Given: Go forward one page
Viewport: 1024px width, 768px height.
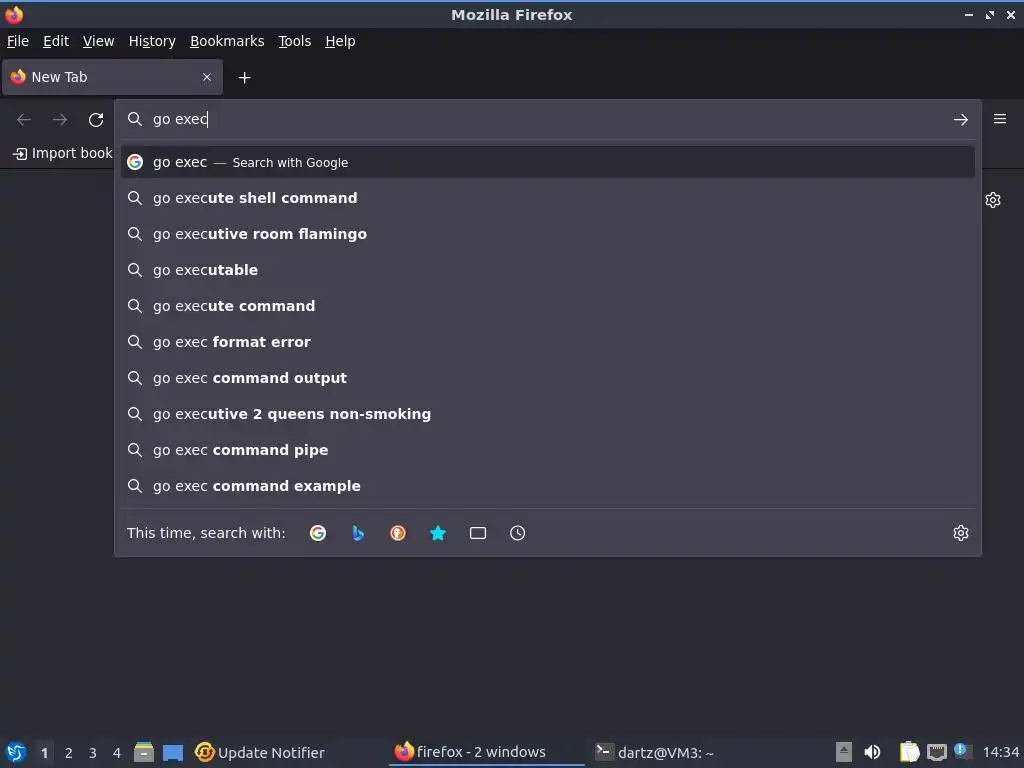Looking at the screenshot, I should tap(60, 120).
